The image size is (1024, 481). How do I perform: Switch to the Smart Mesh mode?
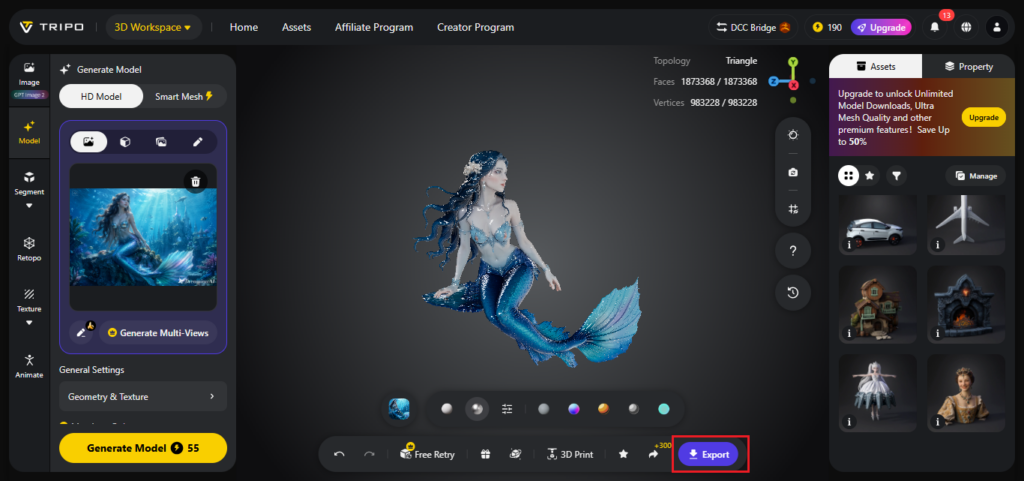coord(184,96)
